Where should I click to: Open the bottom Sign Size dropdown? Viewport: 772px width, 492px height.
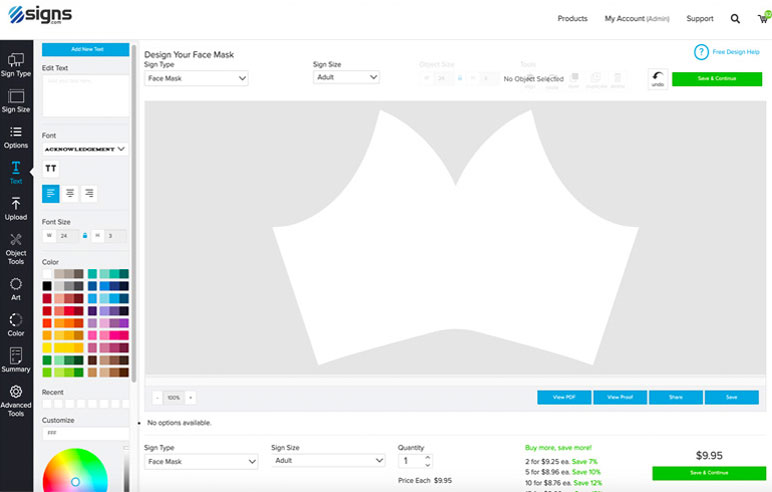328,461
